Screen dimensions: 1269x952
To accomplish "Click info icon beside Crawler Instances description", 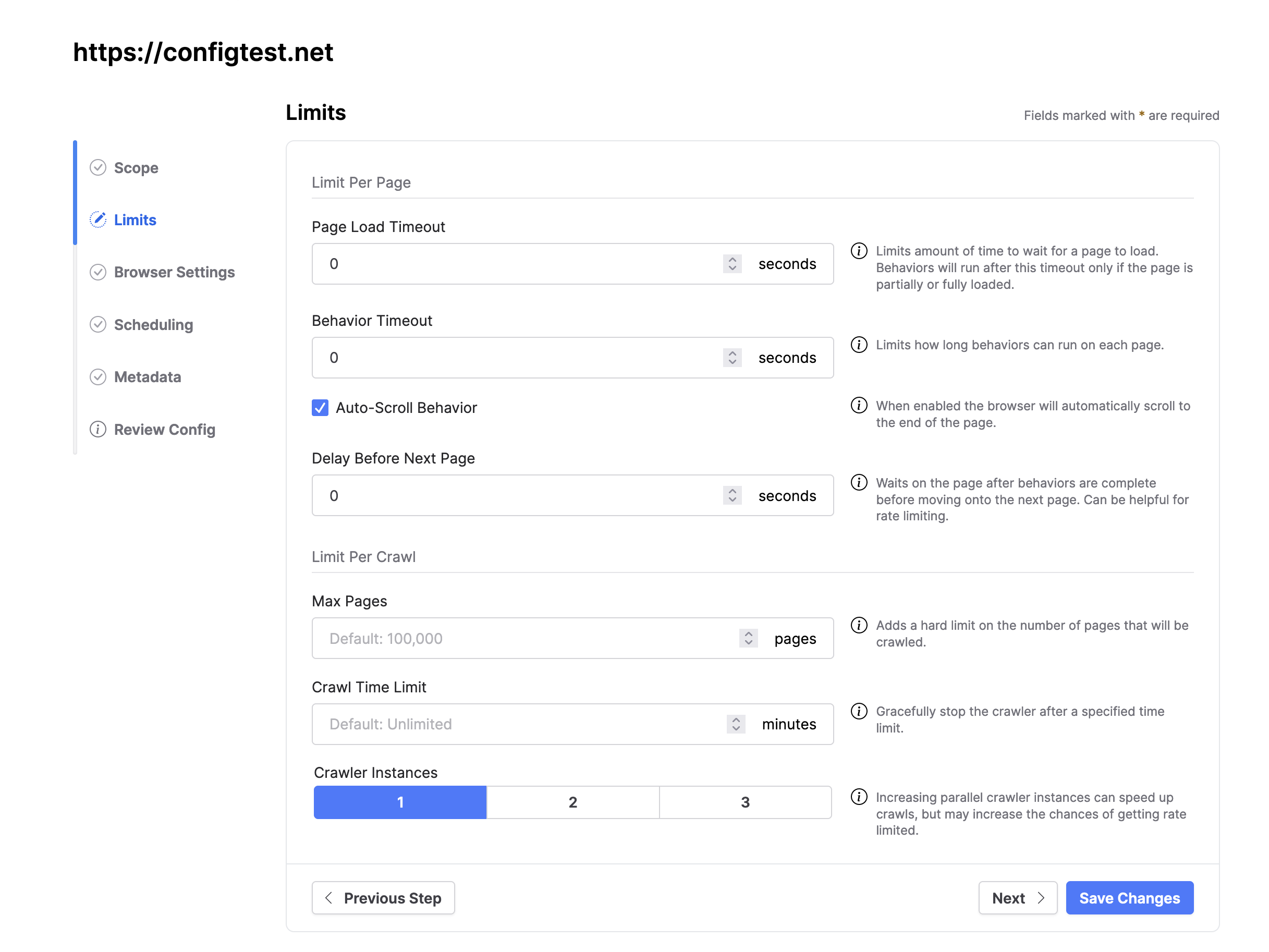I will point(858,797).
